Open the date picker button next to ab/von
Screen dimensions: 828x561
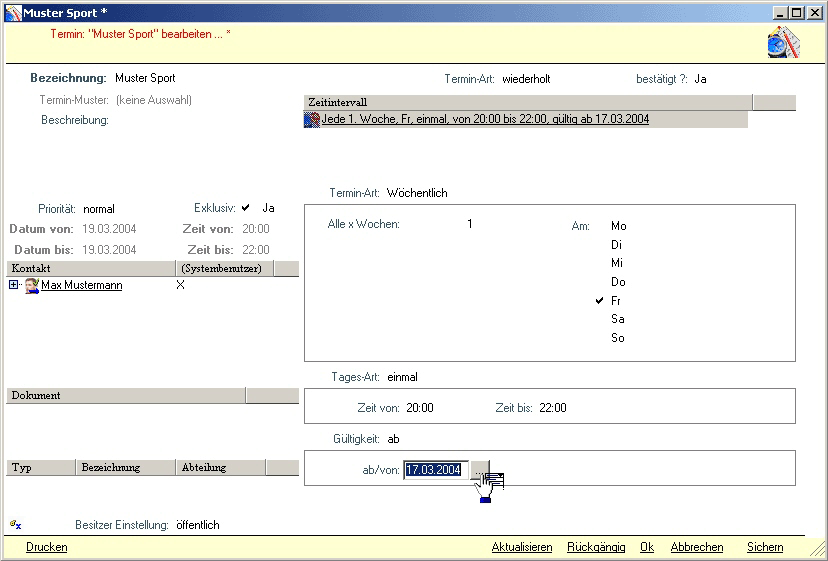480,470
